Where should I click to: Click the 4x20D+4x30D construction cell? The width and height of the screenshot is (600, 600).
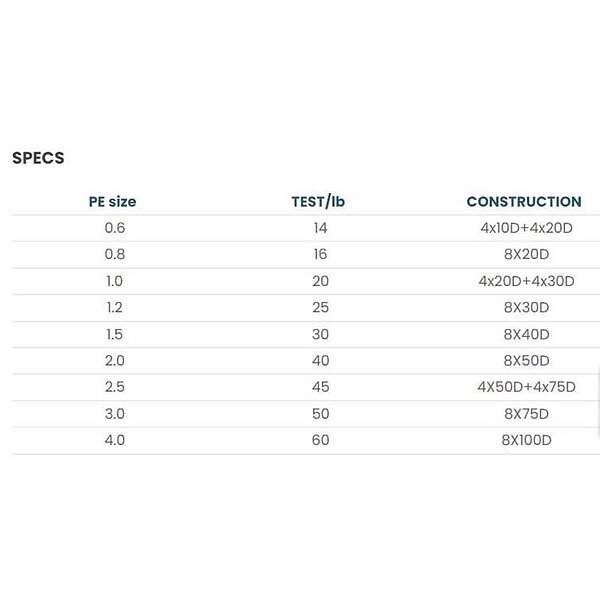(526, 281)
